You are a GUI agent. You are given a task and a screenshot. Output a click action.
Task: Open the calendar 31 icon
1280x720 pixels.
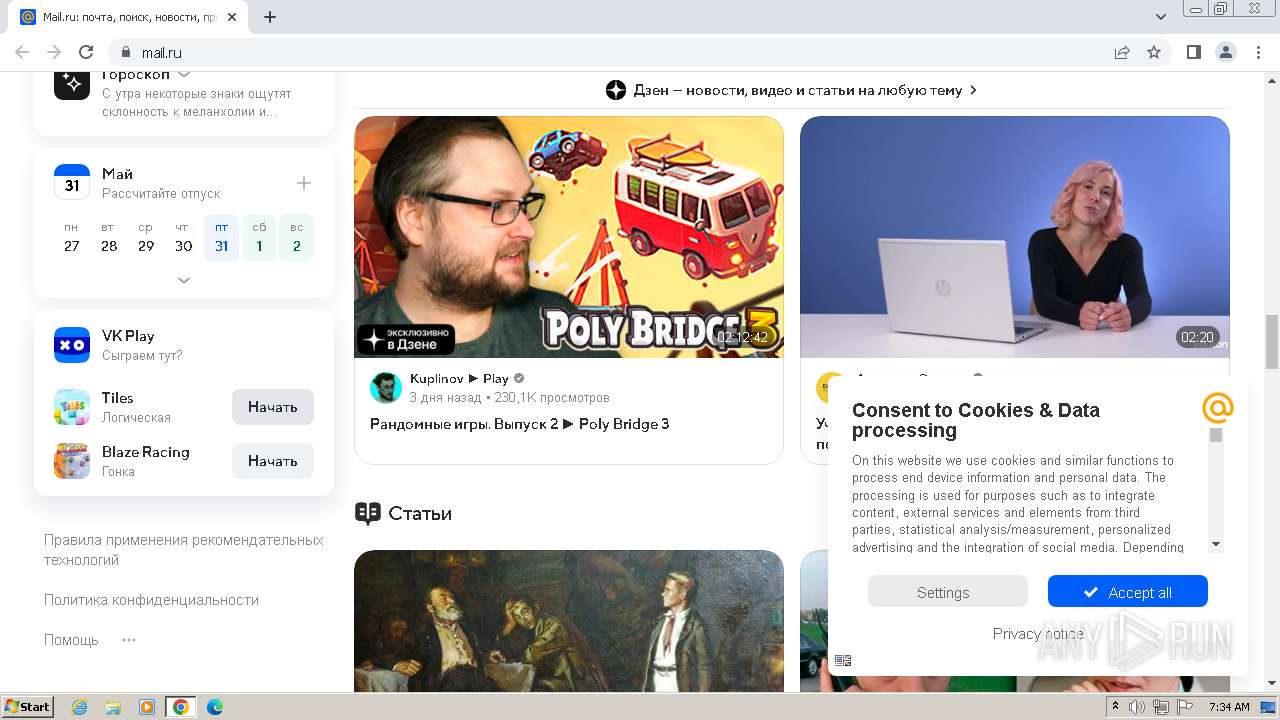[72, 183]
